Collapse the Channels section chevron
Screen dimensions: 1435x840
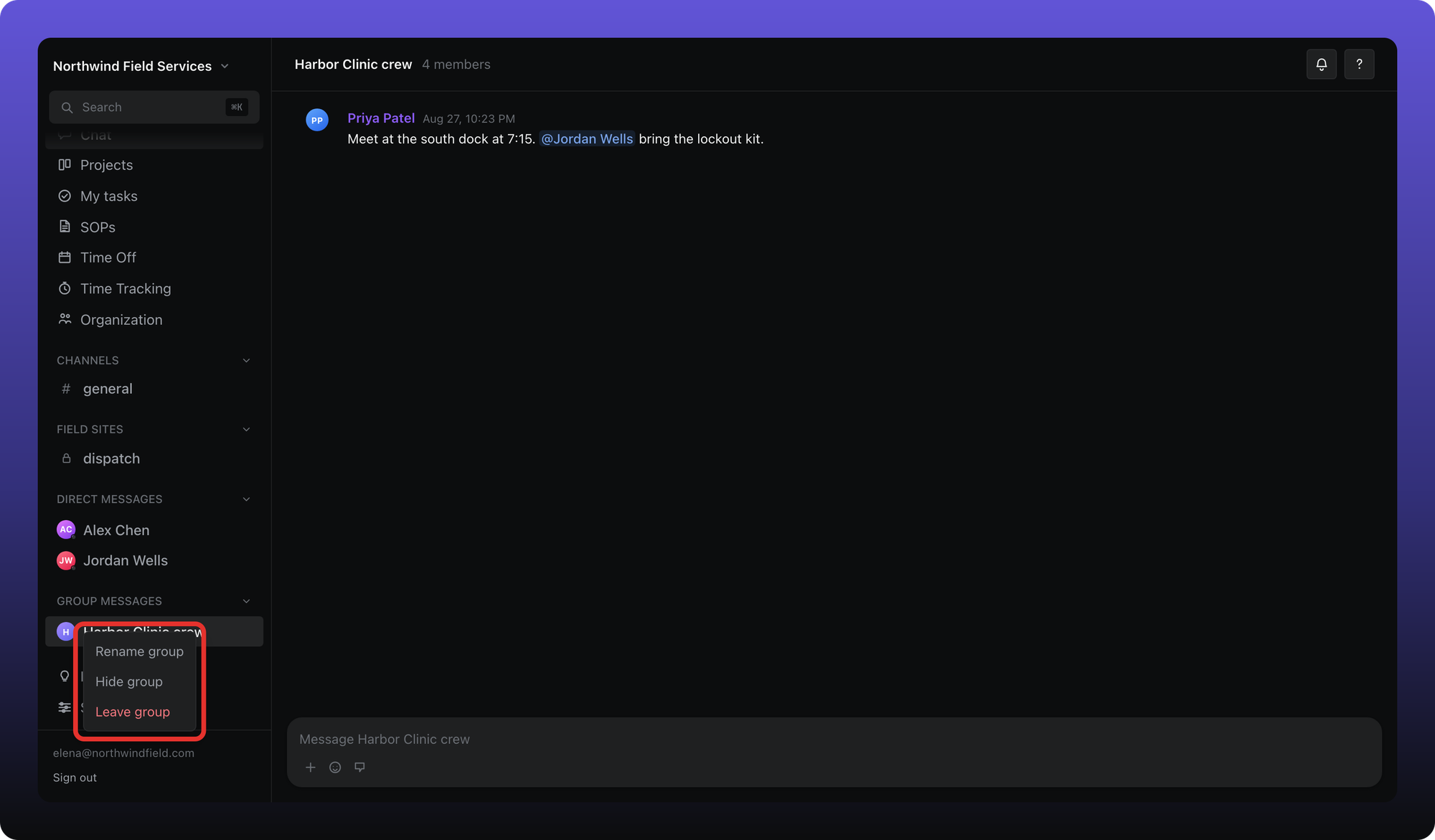tap(246, 361)
